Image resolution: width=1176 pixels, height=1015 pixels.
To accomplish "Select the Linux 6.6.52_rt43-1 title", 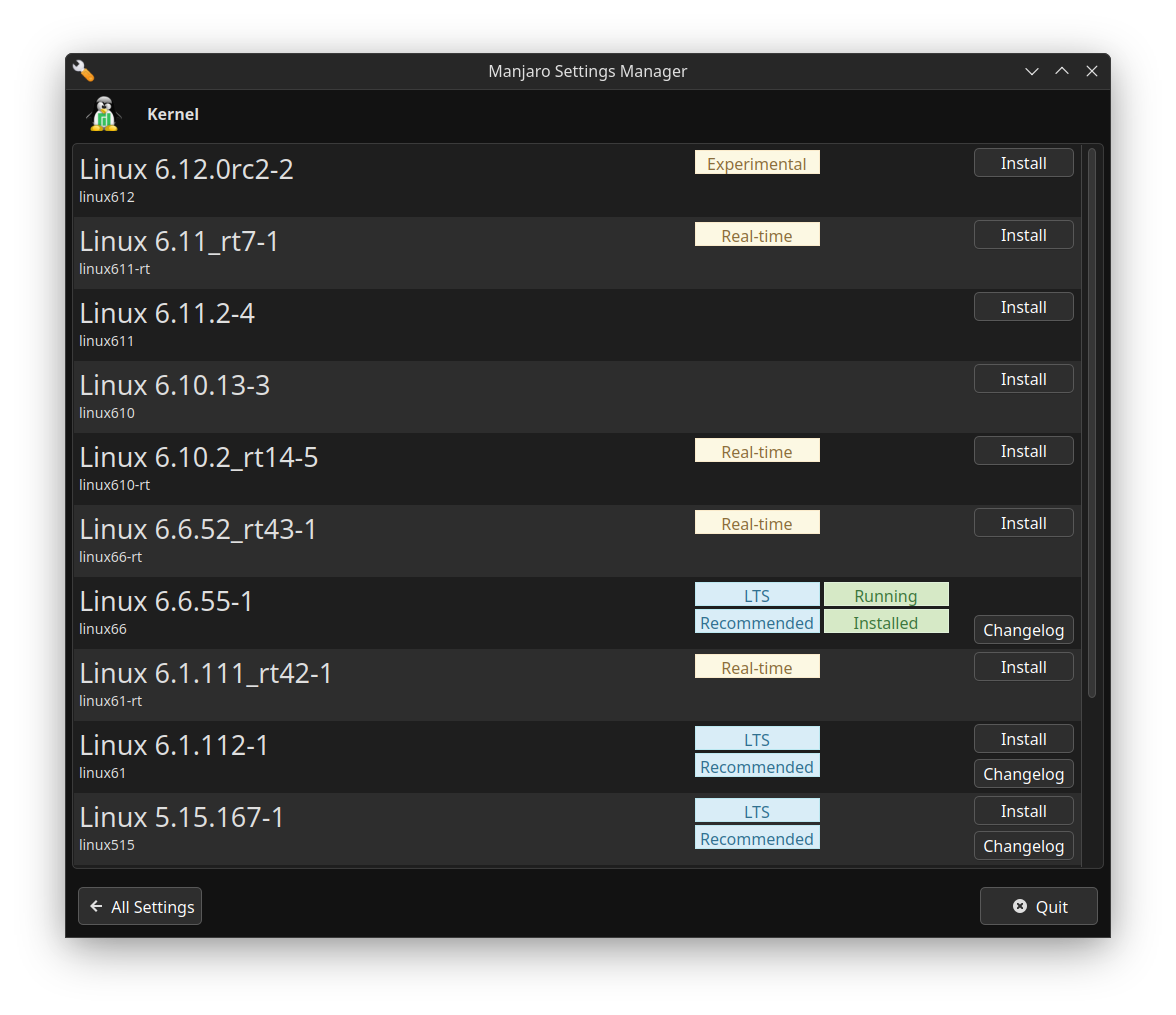I will 198,529.
